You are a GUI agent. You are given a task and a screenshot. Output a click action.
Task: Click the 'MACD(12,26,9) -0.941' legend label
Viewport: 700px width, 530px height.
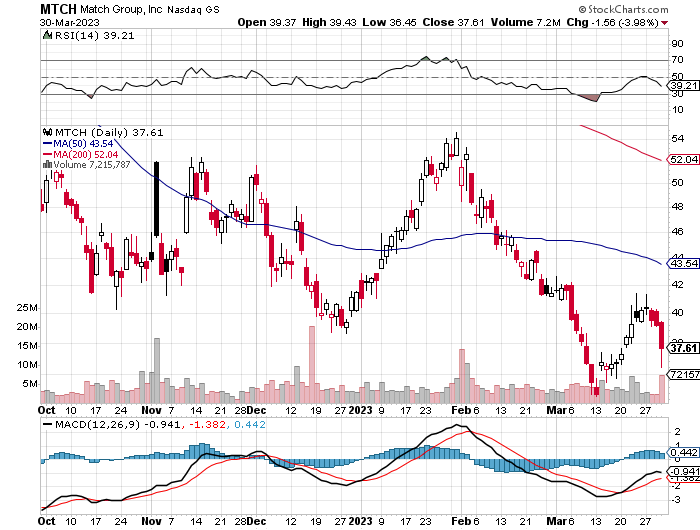[x=118, y=424]
